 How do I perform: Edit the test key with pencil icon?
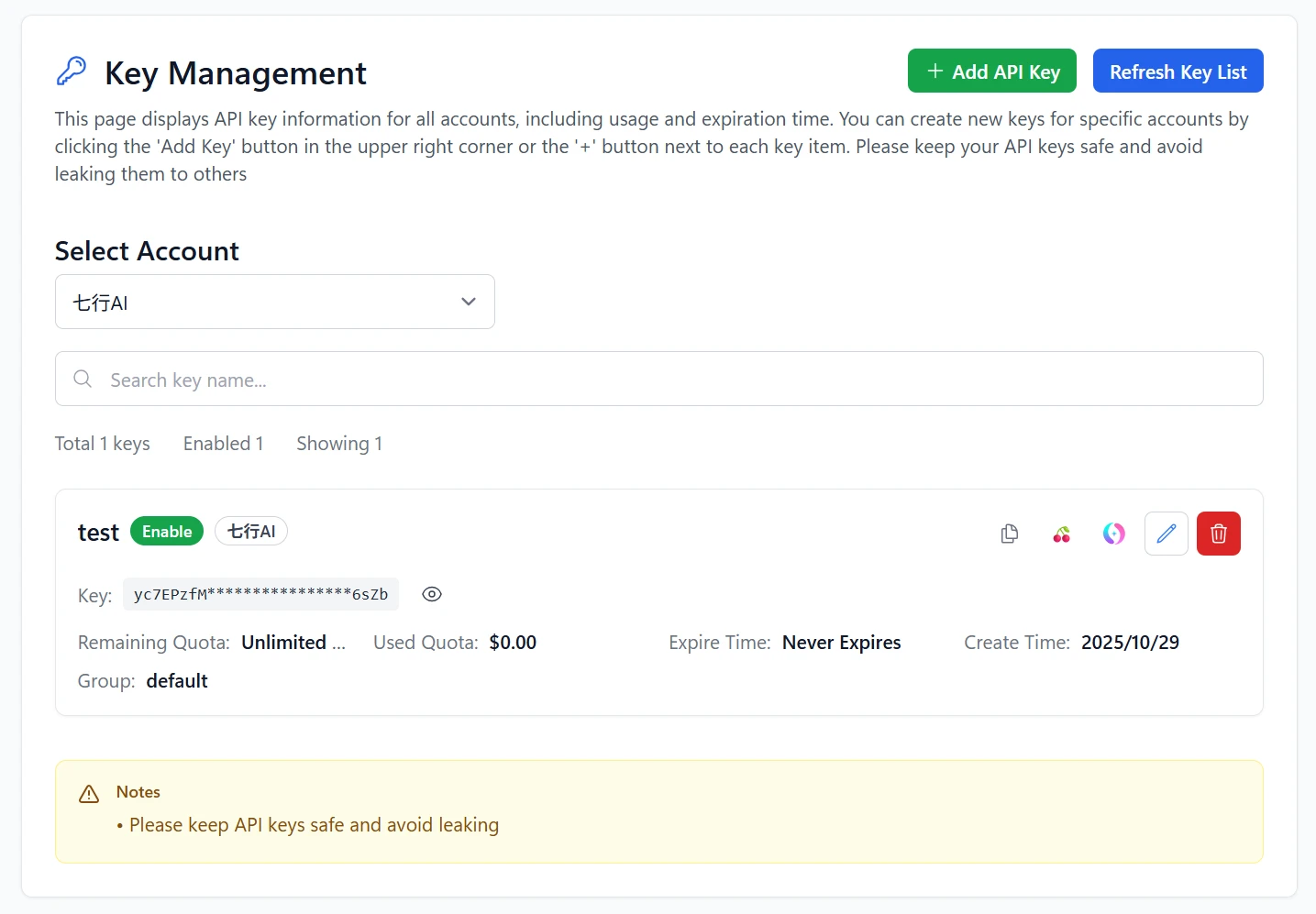[x=1167, y=534]
